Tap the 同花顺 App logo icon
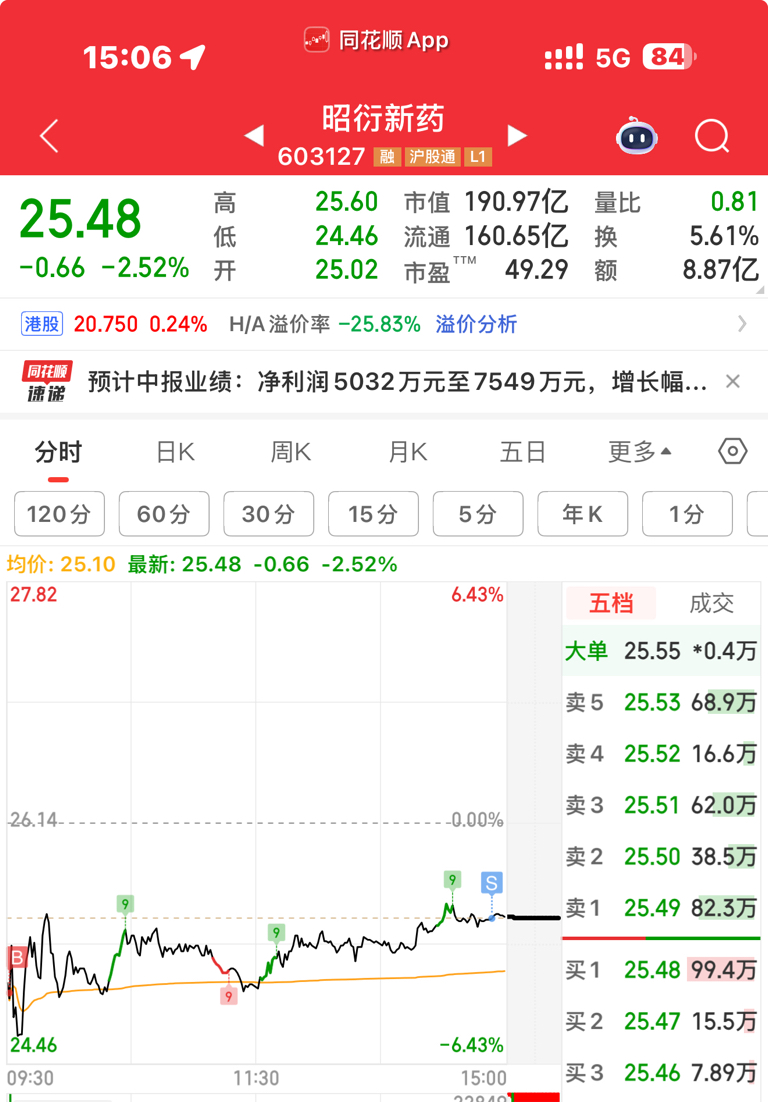 [x=316, y=40]
